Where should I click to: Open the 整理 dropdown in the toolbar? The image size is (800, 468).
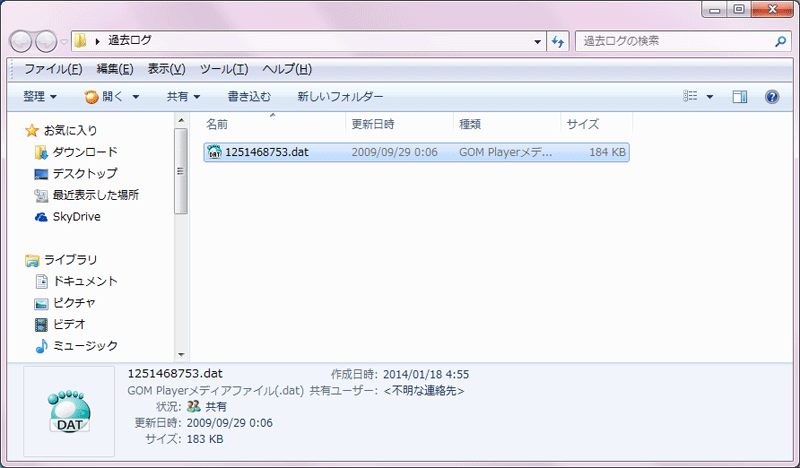click(40, 96)
